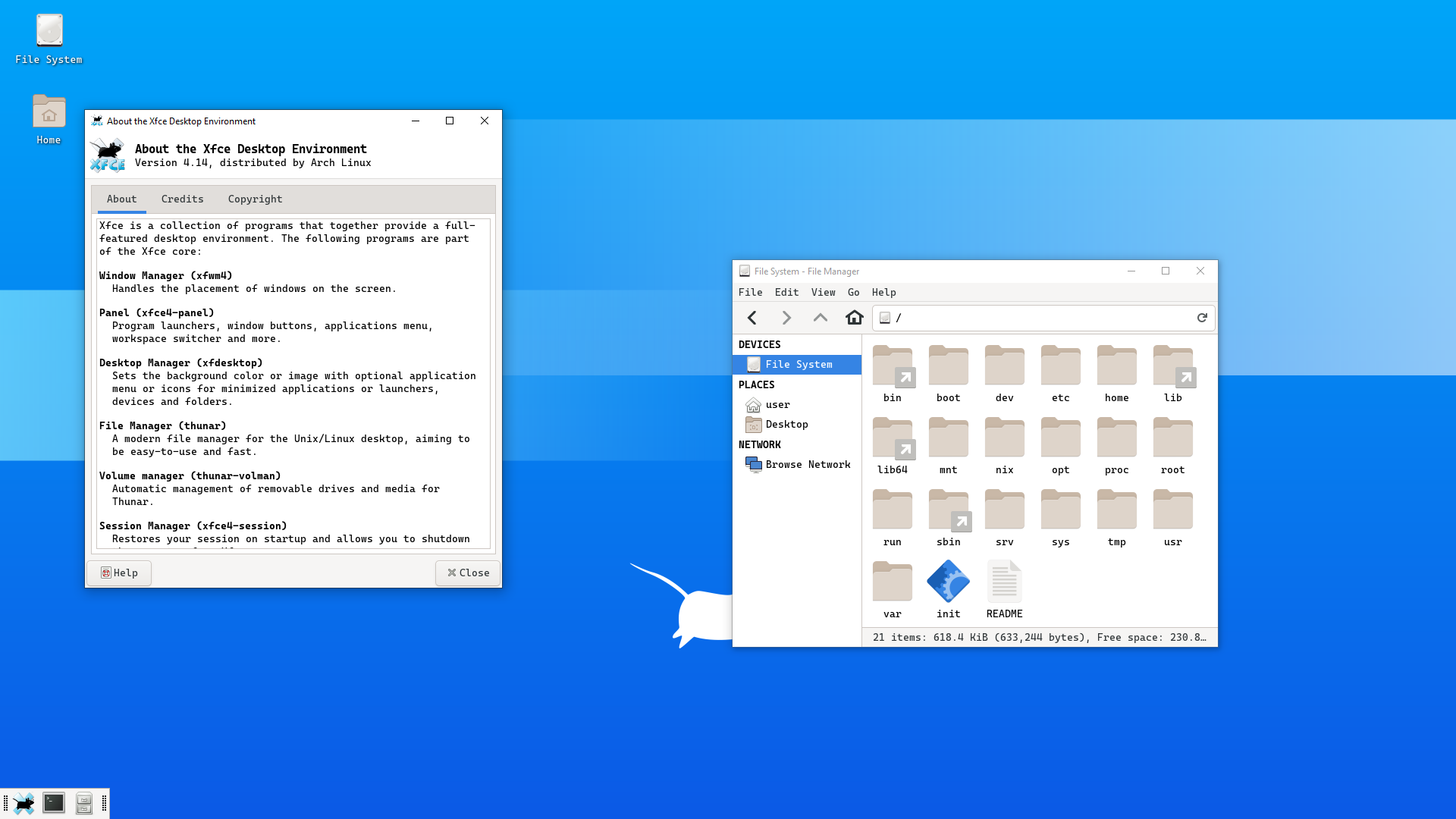This screenshot has height=819, width=1456.
Task: Select File System in the Devices sidebar
Action: [x=797, y=365]
